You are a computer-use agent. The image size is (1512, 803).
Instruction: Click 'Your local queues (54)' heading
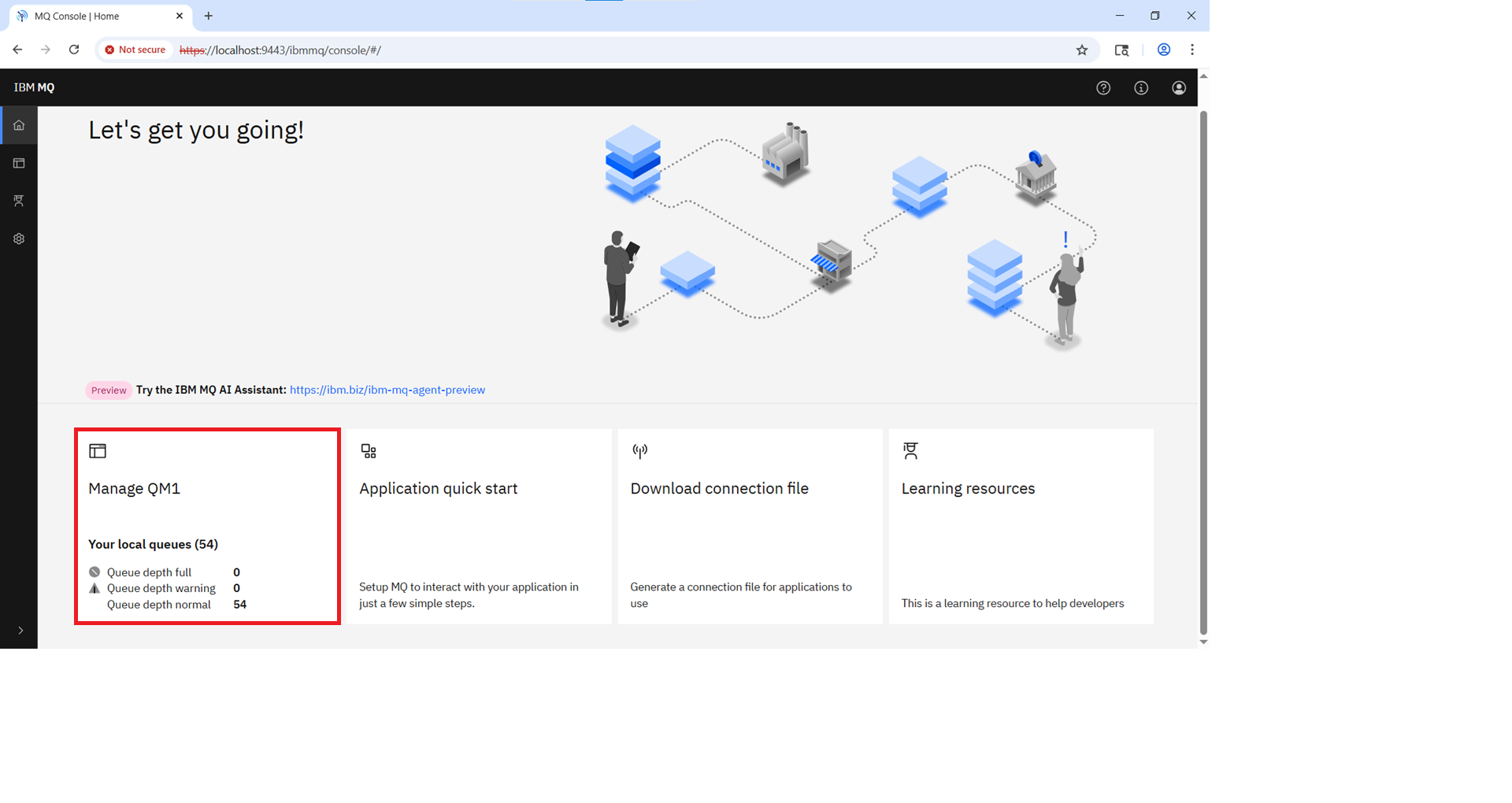coord(153,544)
